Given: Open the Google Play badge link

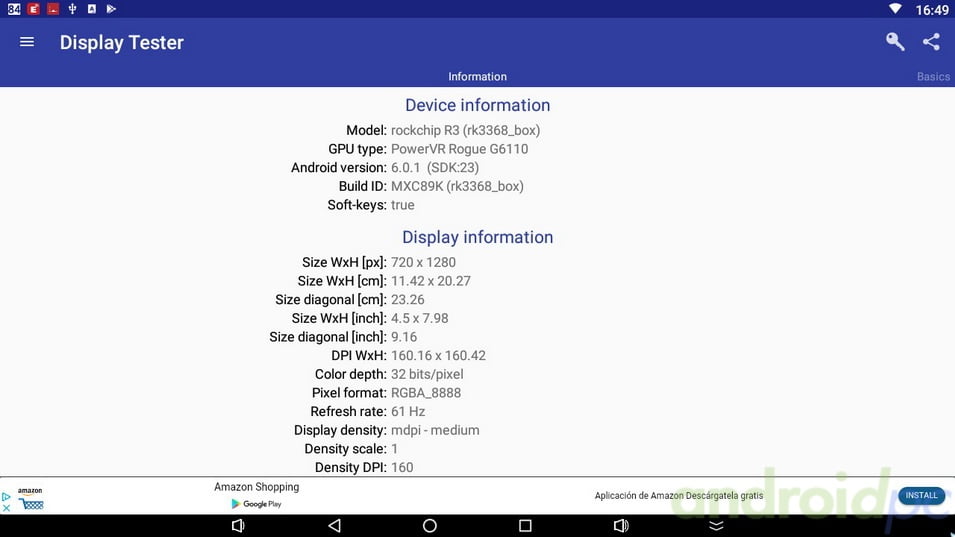Looking at the screenshot, I should 257,504.
